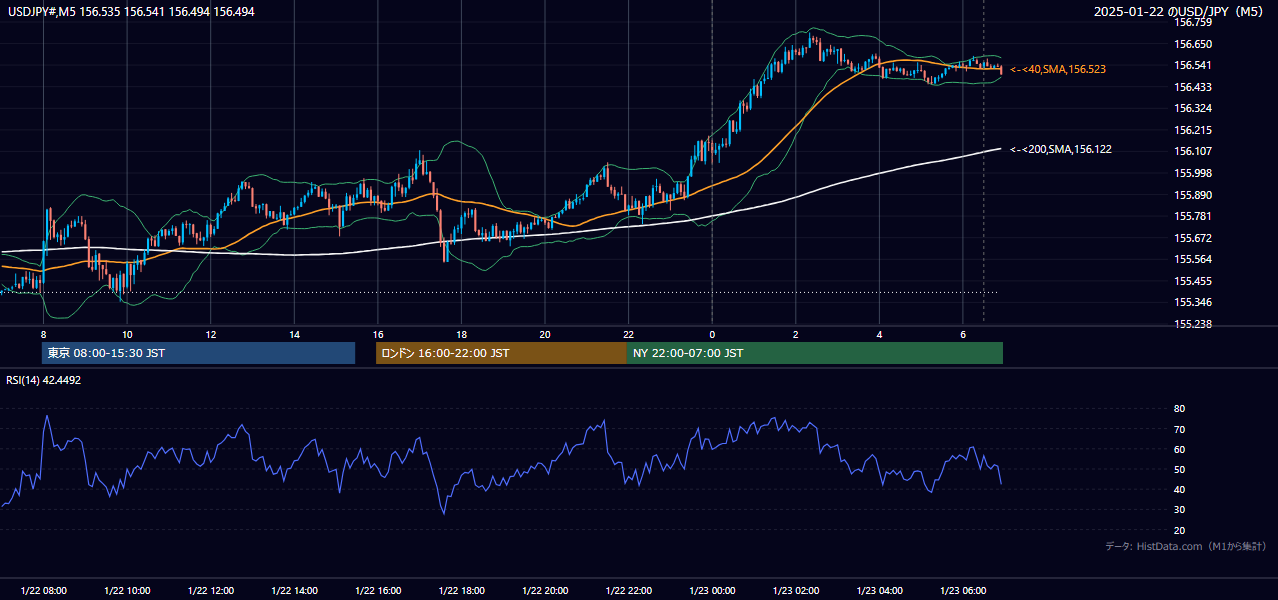The image size is (1278, 600).
Task: Click price axis label 156.324
Action: click(1192, 108)
